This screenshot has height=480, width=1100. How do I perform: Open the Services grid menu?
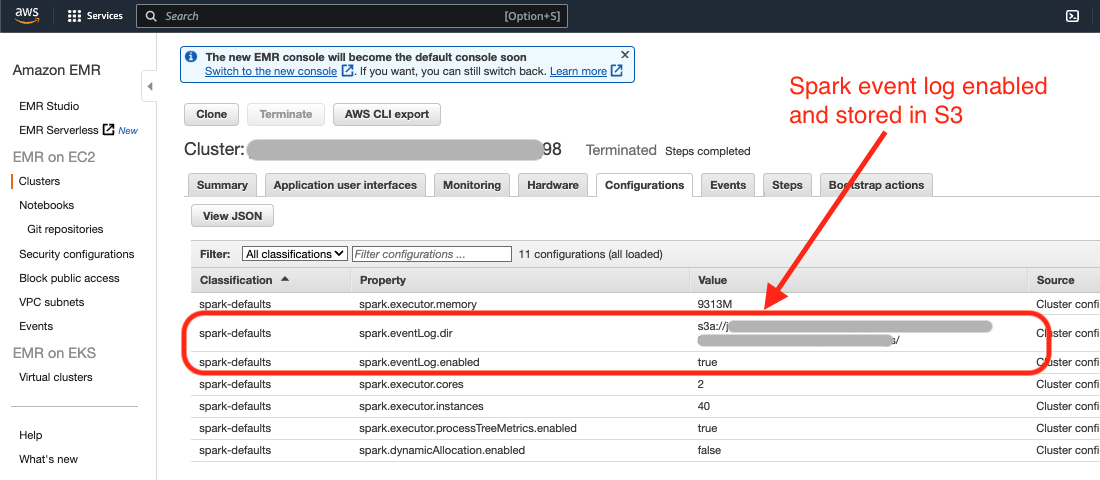pos(74,16)
